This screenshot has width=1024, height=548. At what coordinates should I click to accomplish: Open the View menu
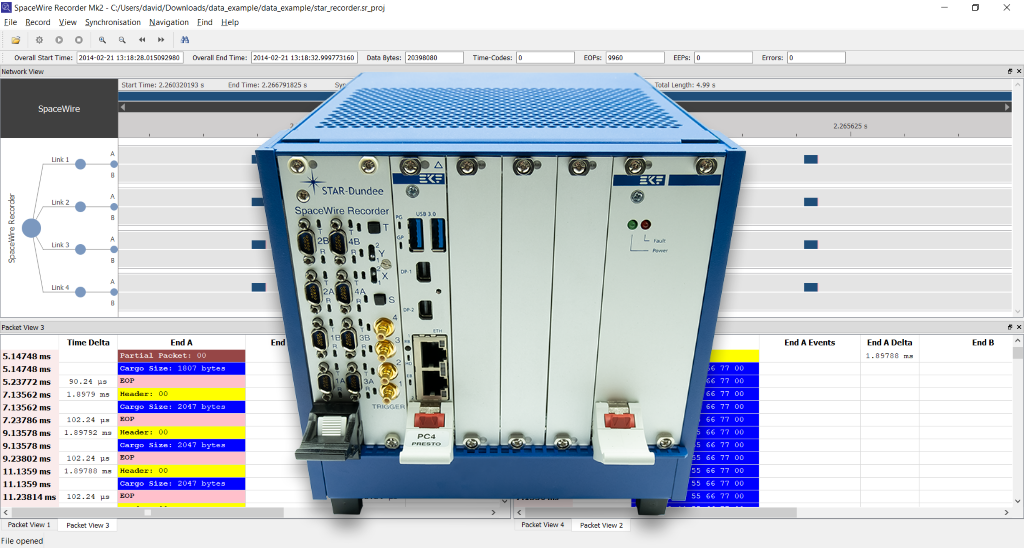click(x=67, y=22)
